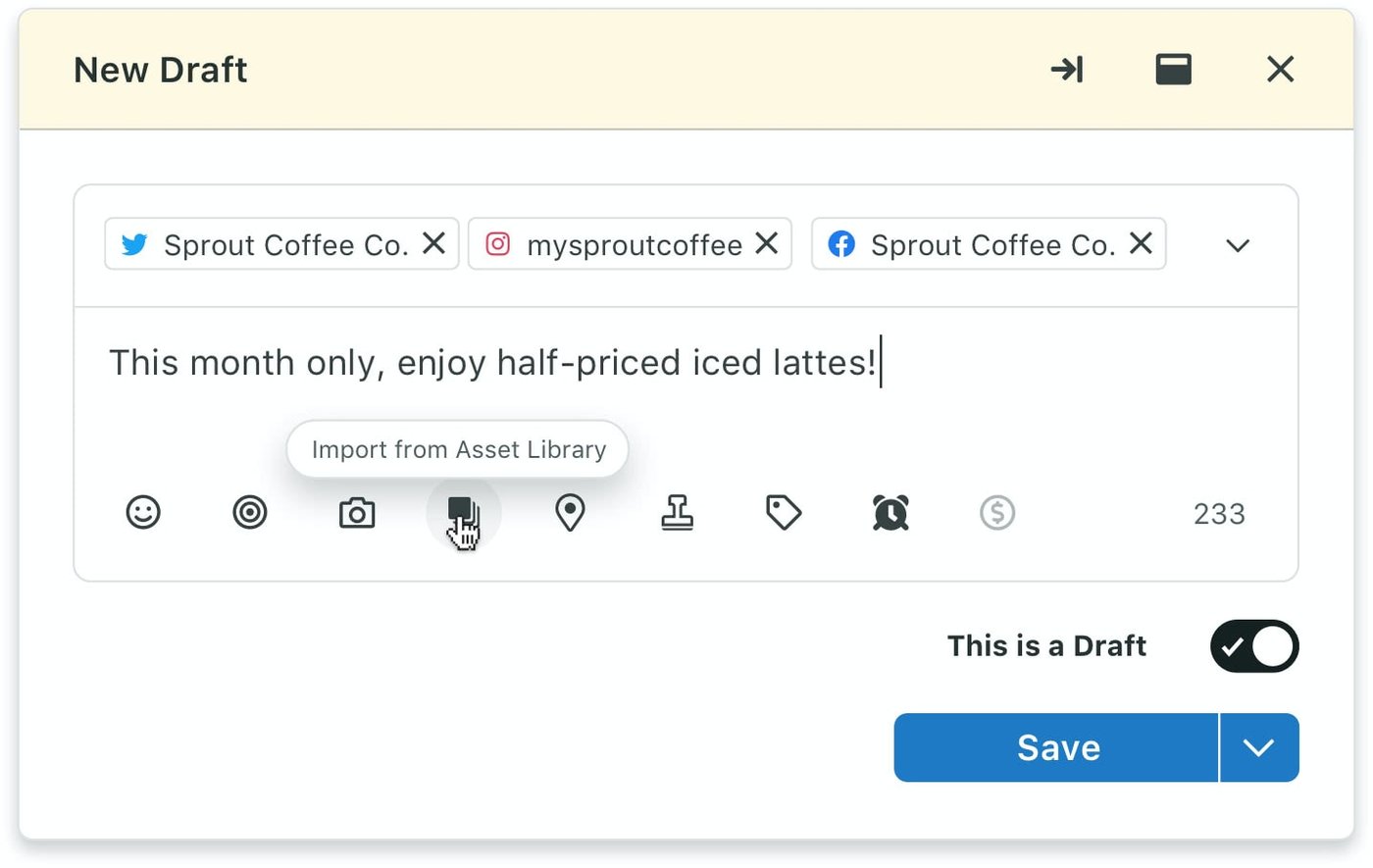Screen dimensions: 1373x868
Task: Add a location to the post
Action: click(x=571, y=512)
